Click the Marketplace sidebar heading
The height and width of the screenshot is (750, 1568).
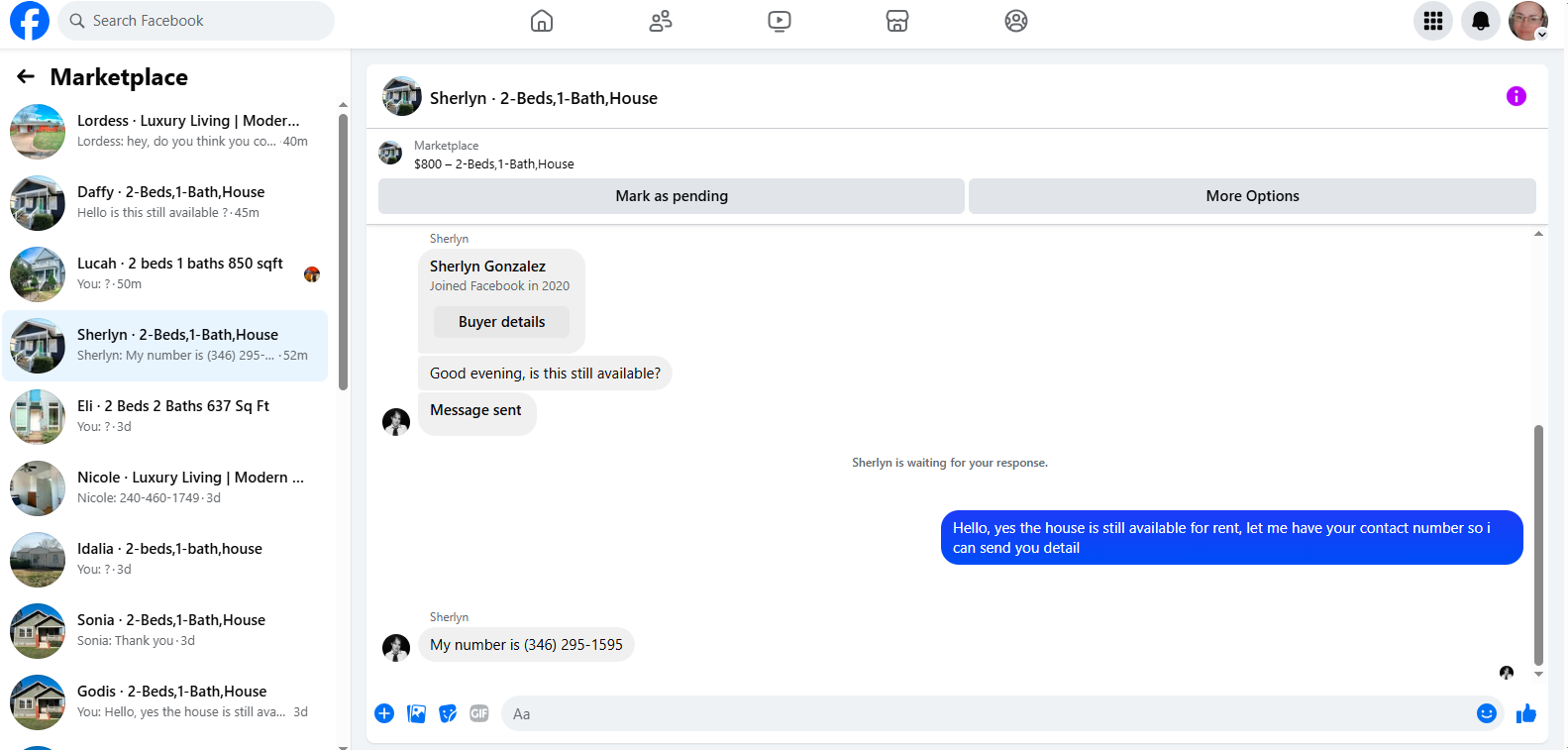(119, 77)
